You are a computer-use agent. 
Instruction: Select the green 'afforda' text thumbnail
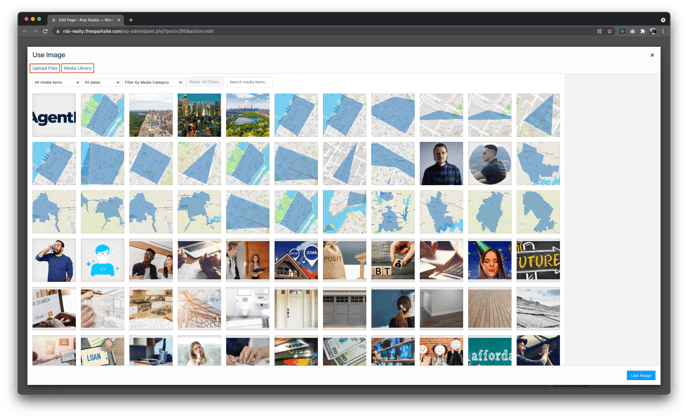click(490, 350)
